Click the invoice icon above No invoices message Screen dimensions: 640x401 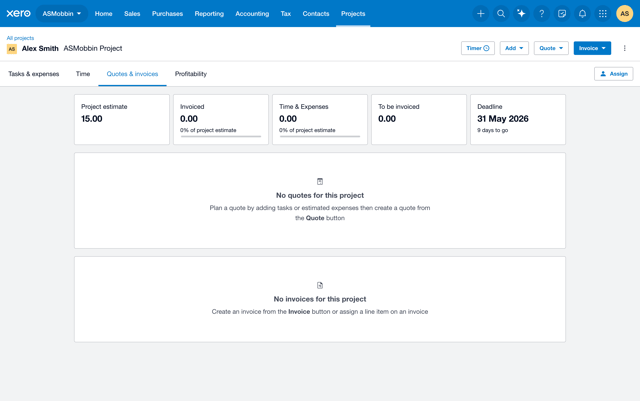pos(320,285)
